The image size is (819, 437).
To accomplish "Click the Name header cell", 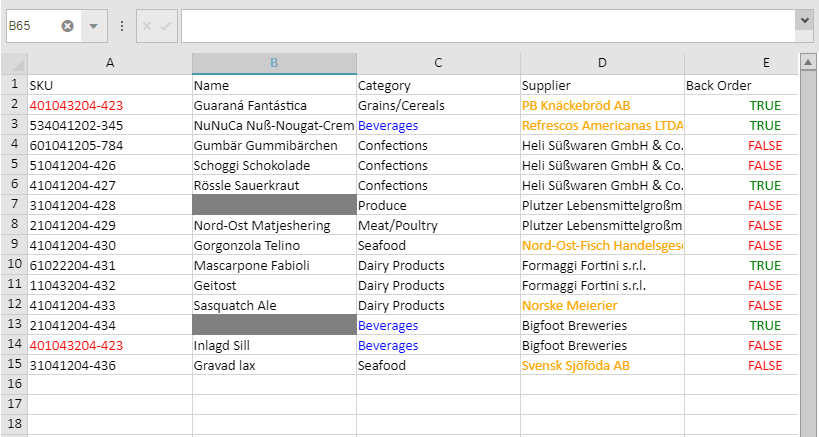I will [x=274, y=85].
